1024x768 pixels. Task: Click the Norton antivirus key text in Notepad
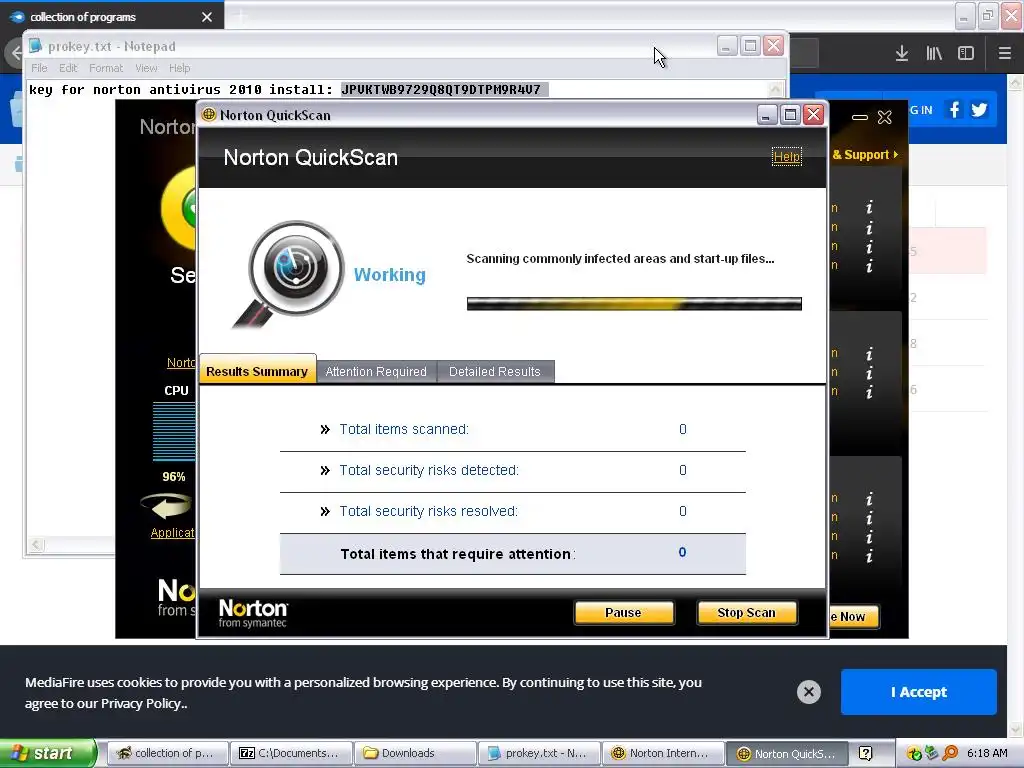coord(444,89)
